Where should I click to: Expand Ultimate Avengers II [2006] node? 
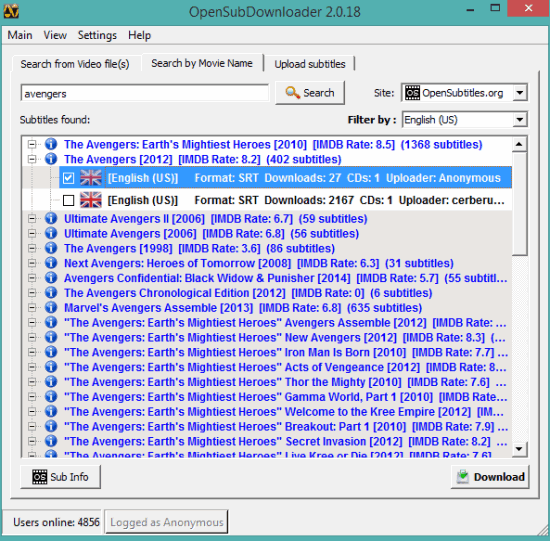pyautogui.click(x=32, y=219)
